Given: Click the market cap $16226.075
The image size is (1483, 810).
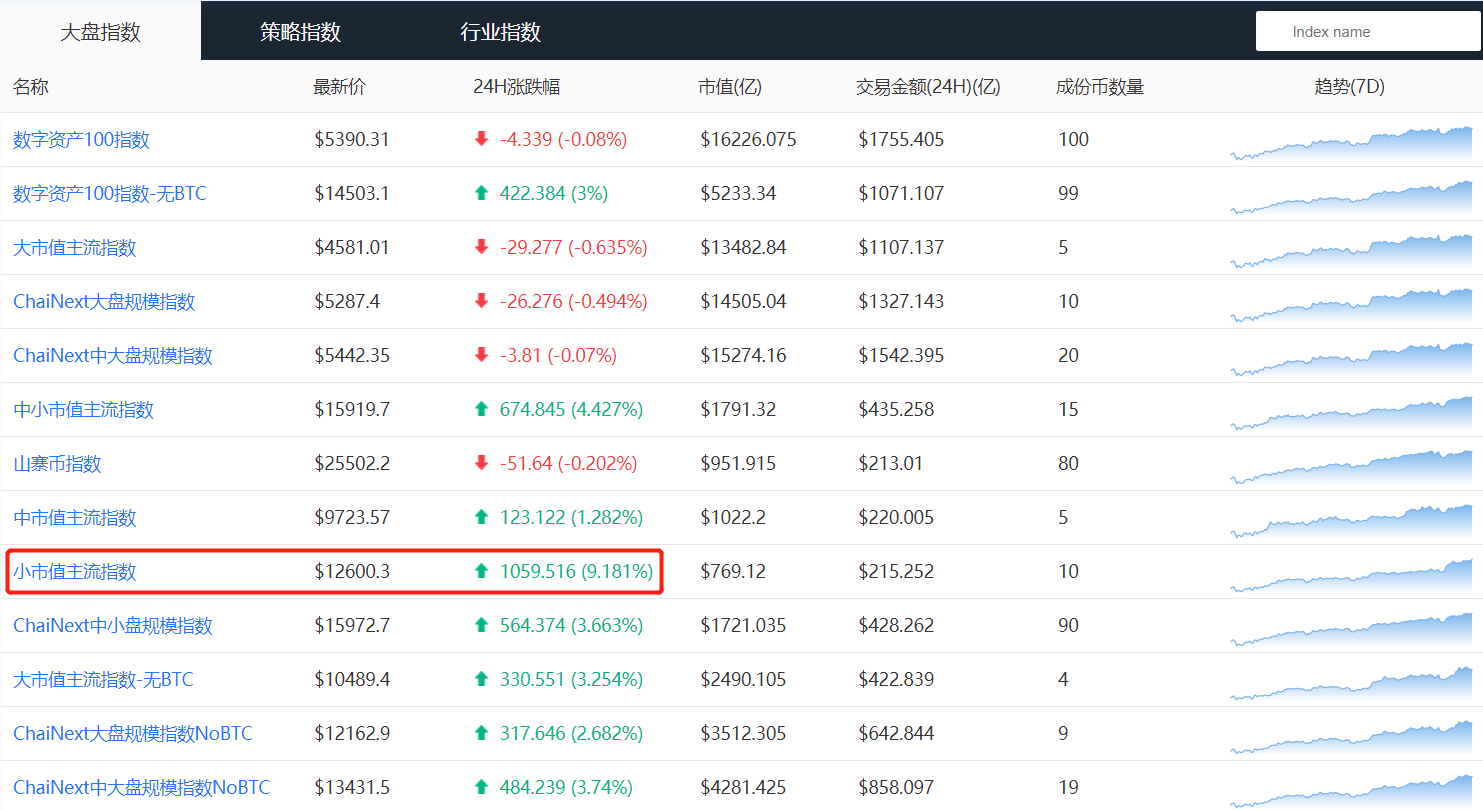Looking at the screenshot, I should point(749,140).
